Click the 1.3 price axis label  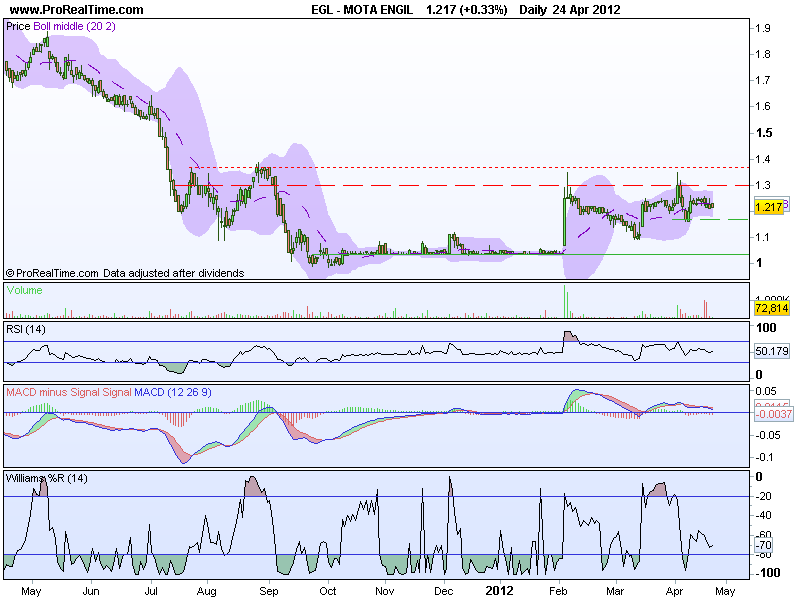(x=763, y=186)
